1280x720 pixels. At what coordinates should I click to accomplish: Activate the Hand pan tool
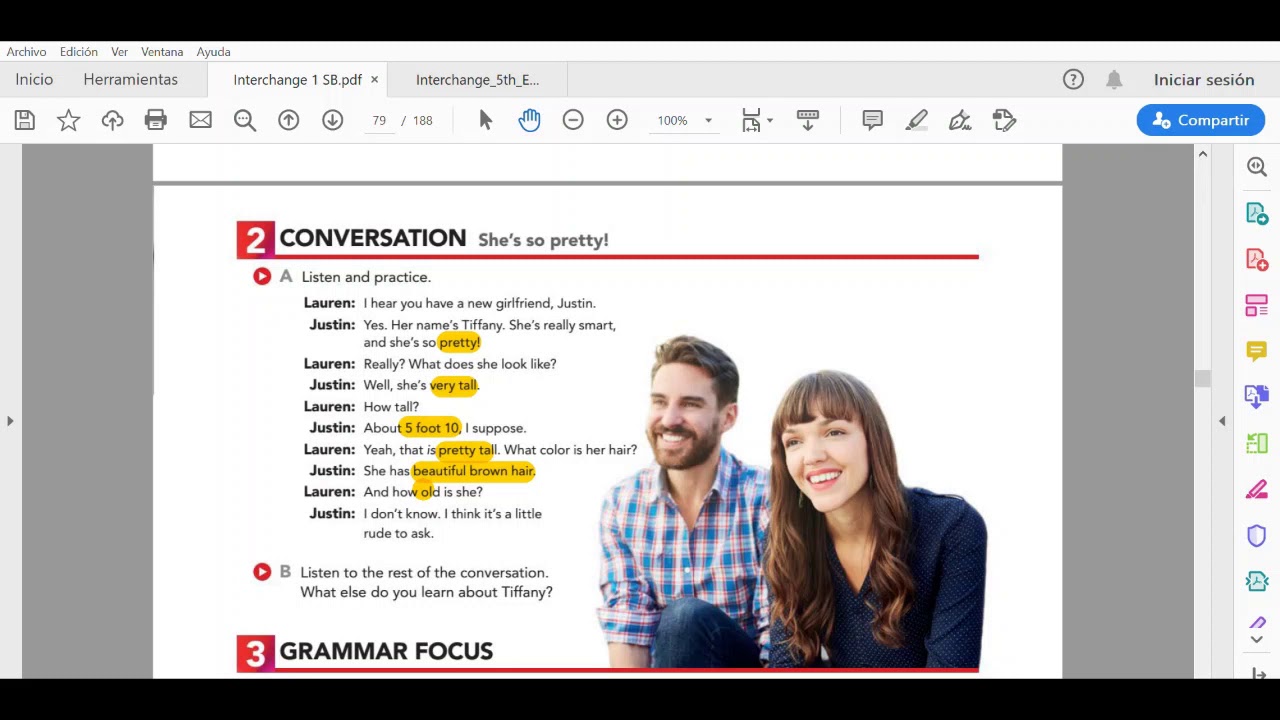coord(529,120)
